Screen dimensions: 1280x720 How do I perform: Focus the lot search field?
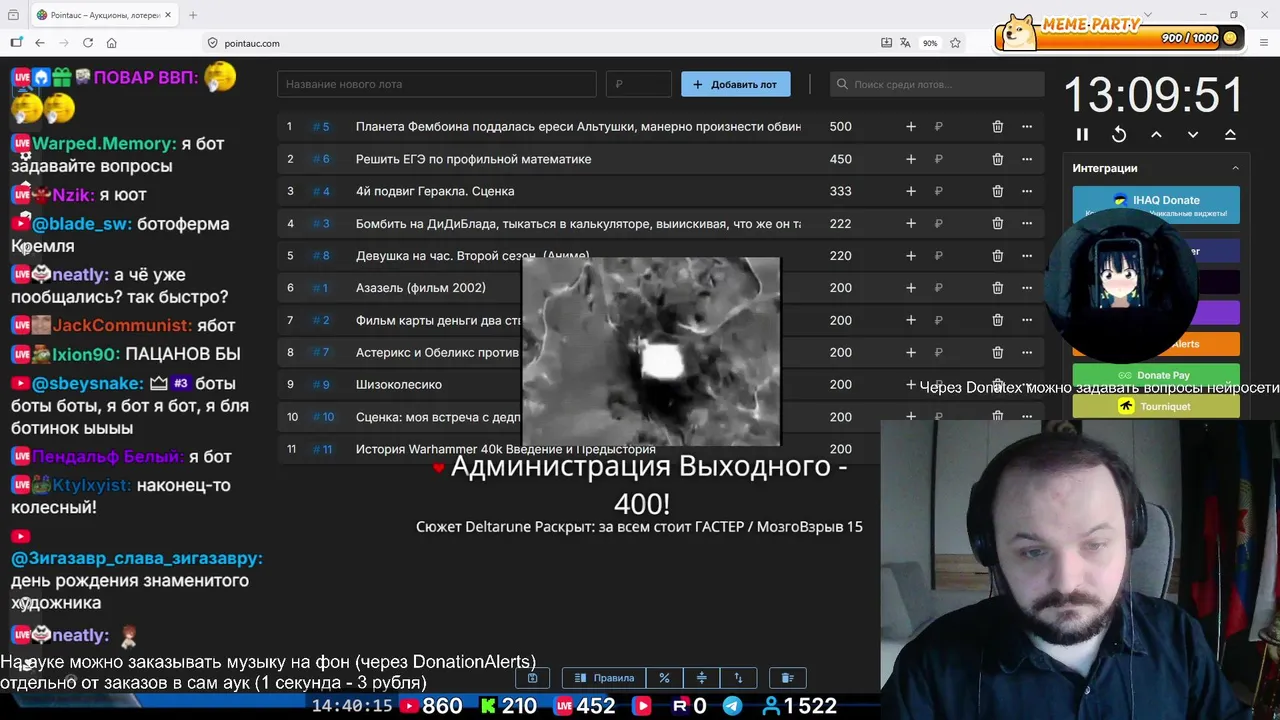[x=937, y=84]
